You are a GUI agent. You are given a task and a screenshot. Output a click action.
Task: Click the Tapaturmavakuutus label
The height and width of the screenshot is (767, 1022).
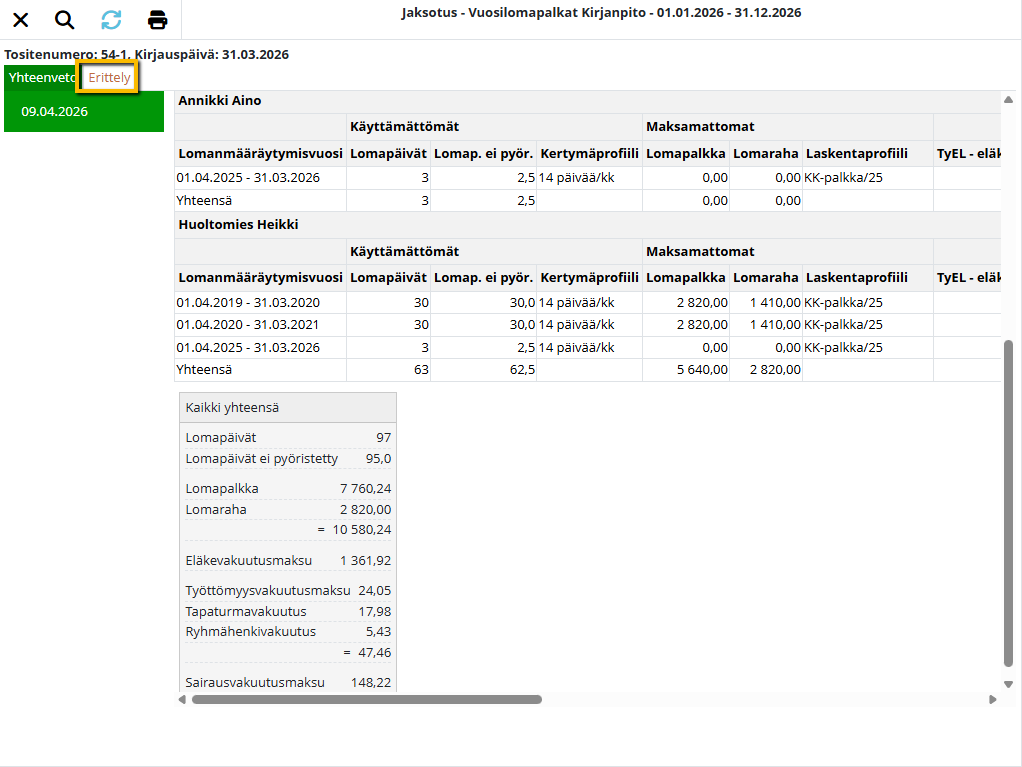(x=246, y=611)
